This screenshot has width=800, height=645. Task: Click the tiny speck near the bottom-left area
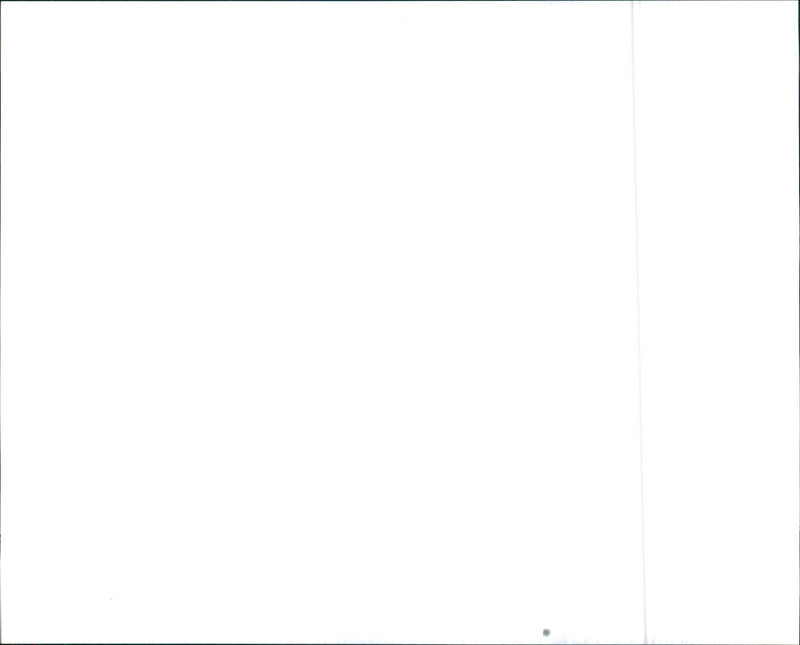click(111, 599)
